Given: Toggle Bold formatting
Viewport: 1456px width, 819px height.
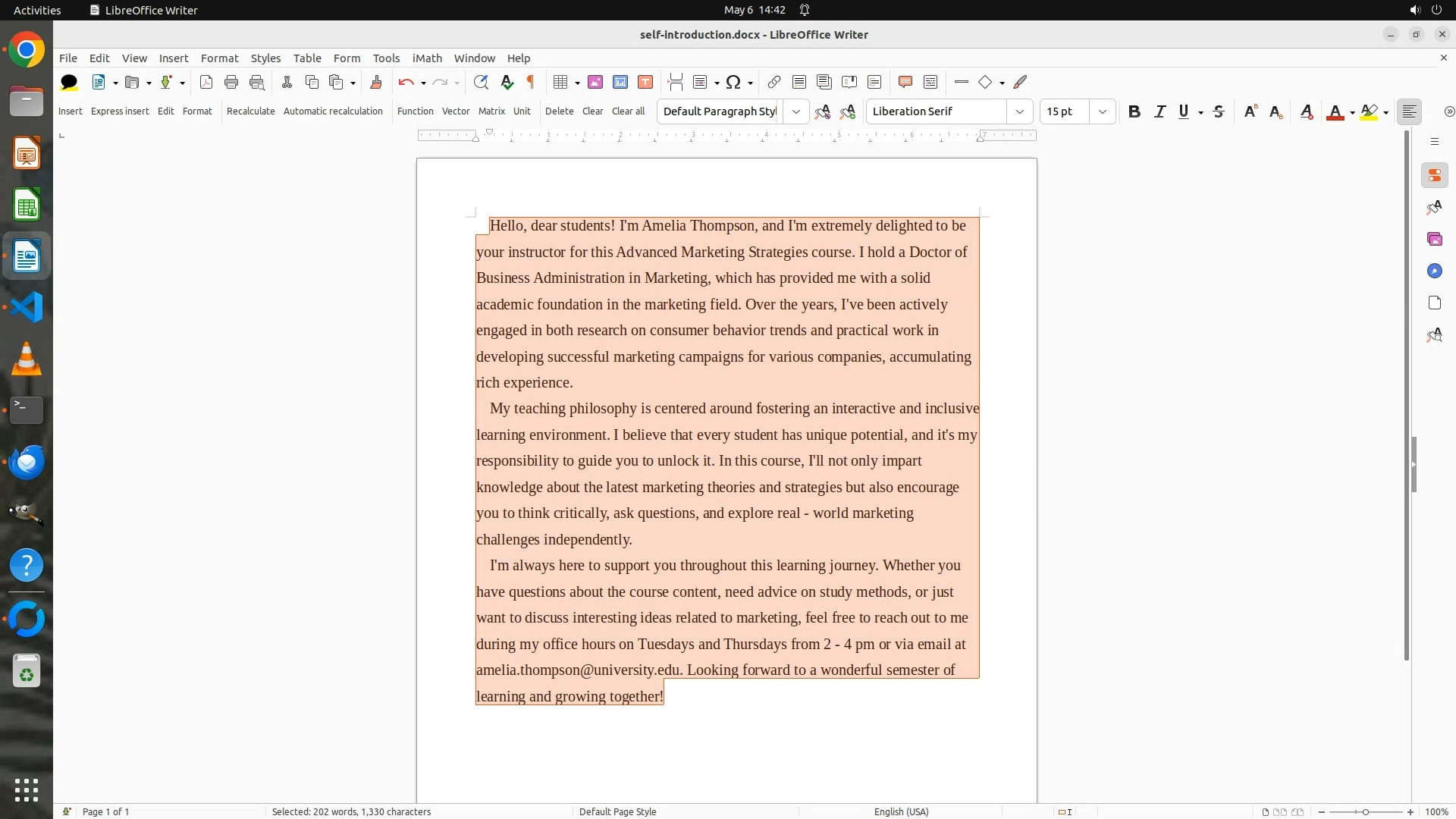Looking at the screenshot, I should click(1134, 111).
